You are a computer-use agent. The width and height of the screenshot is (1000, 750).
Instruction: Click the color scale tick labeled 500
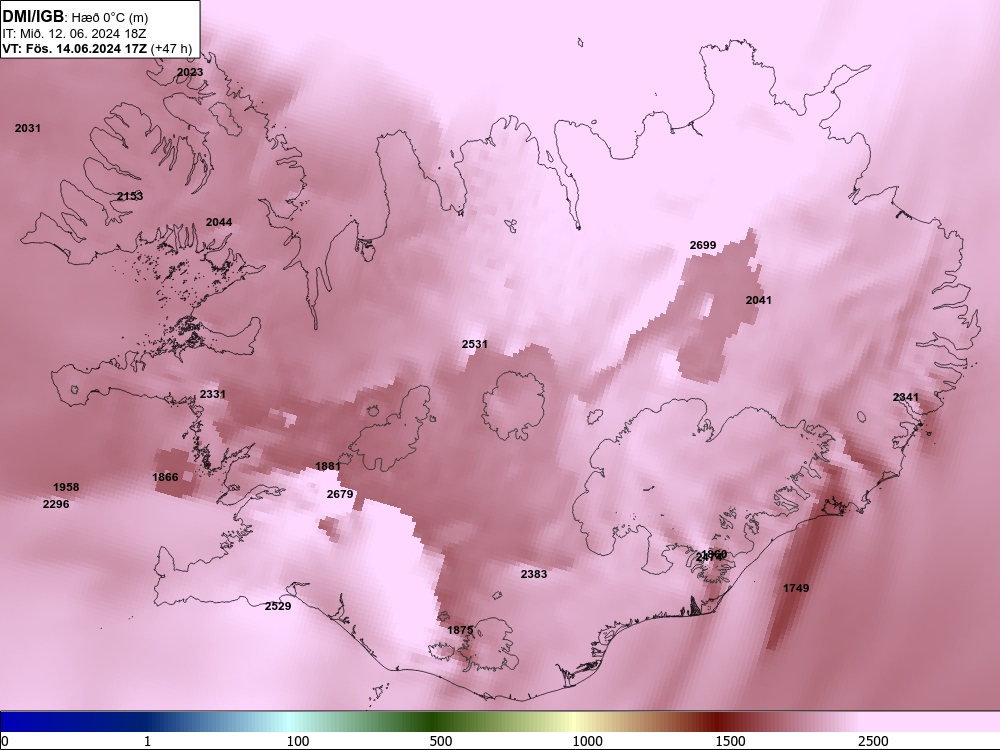pos(441,741)
